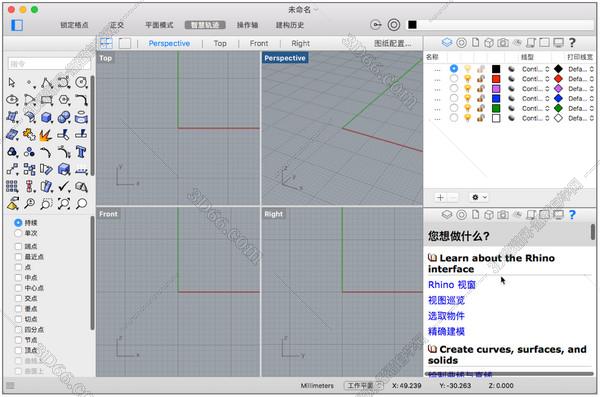Enable the 最近点 nearest snap checkbox
This screenshot has width=600, height=397.
[18, 256]
